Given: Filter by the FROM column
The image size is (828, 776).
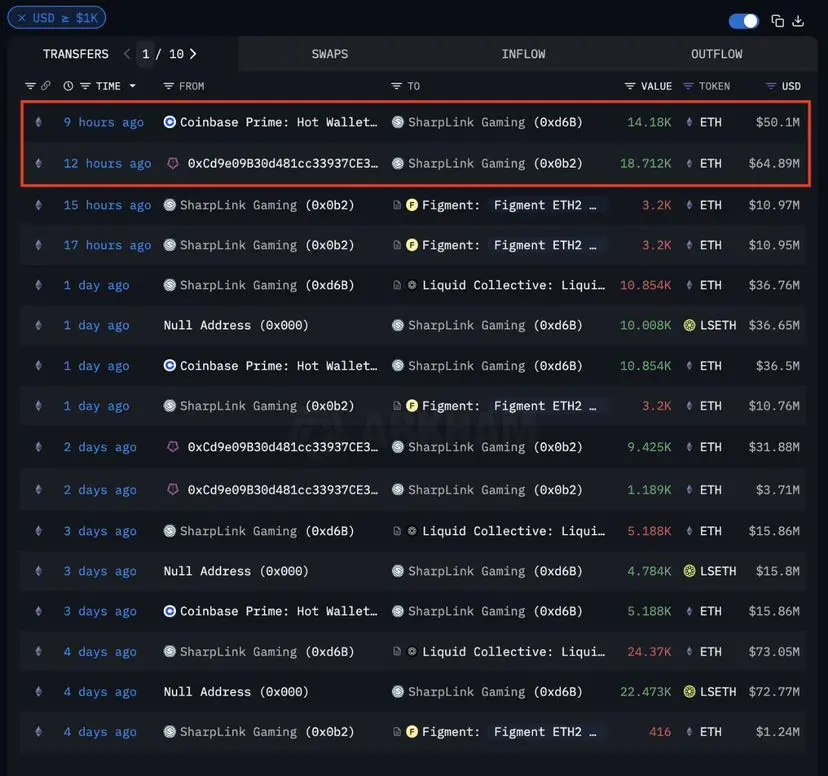Looking at the screenshot, I should pos(168,86).
